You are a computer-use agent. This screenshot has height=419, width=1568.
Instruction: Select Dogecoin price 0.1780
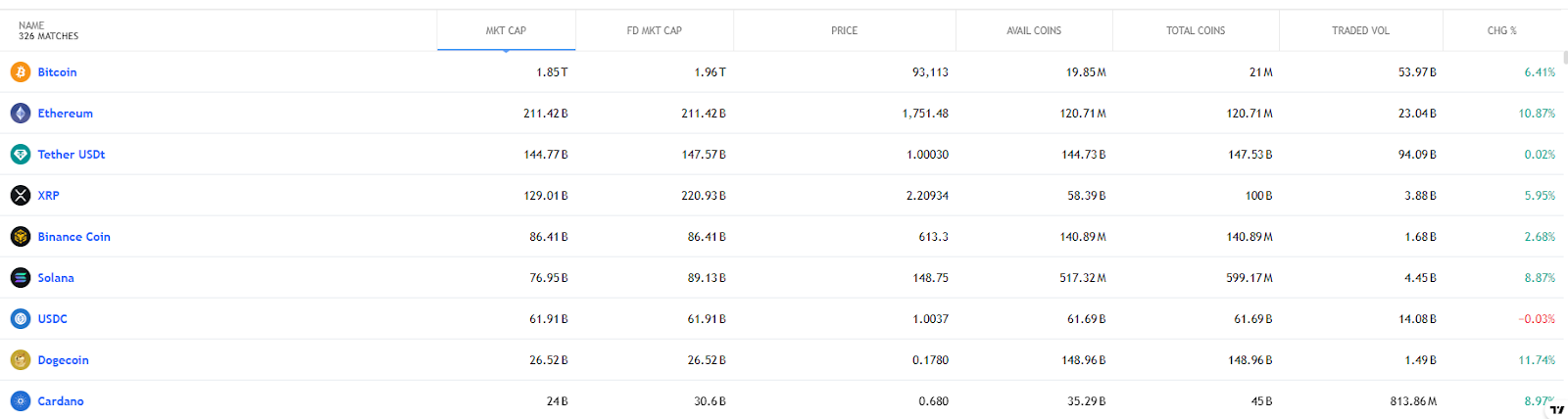tap(930, 360)
